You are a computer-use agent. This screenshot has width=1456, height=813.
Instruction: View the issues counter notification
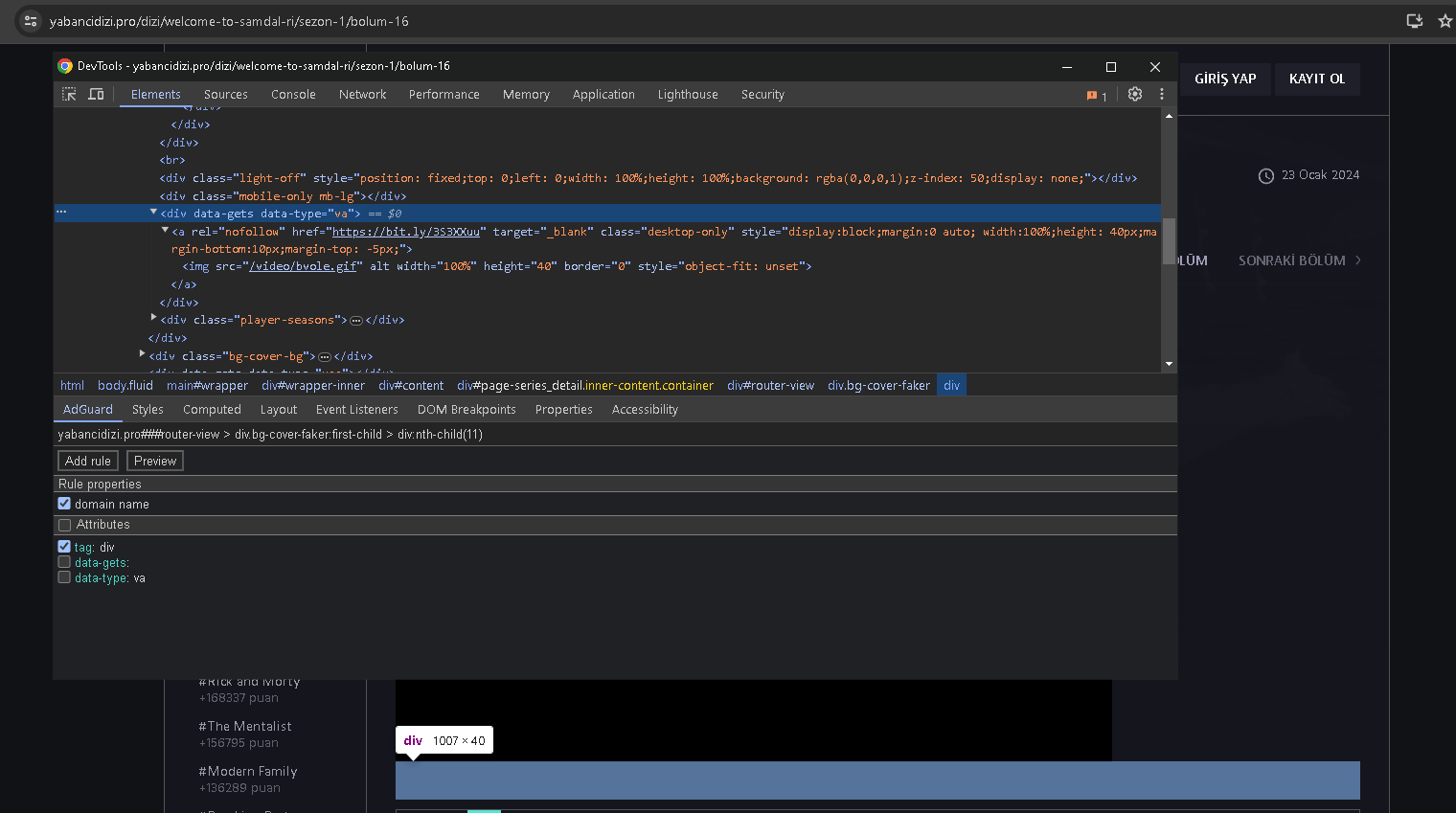point(1093,95)
